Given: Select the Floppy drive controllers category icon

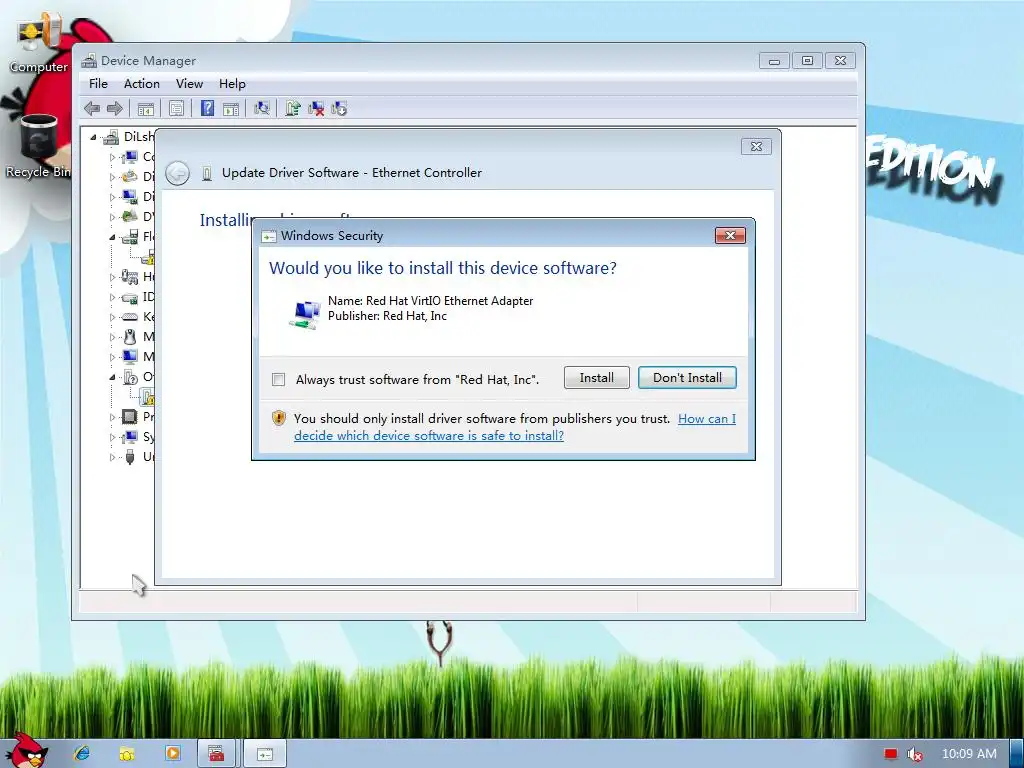Looking at the screenshot, I should [130, 236].
